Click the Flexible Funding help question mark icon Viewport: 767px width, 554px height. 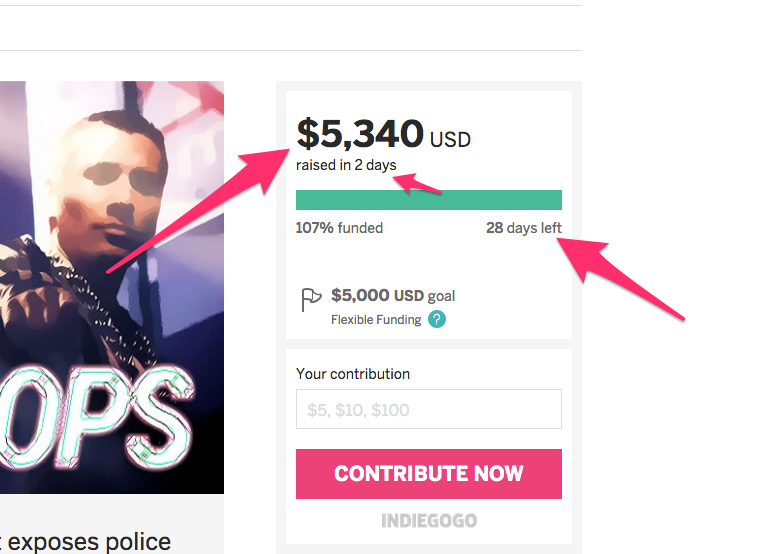[x=437, y=320]
